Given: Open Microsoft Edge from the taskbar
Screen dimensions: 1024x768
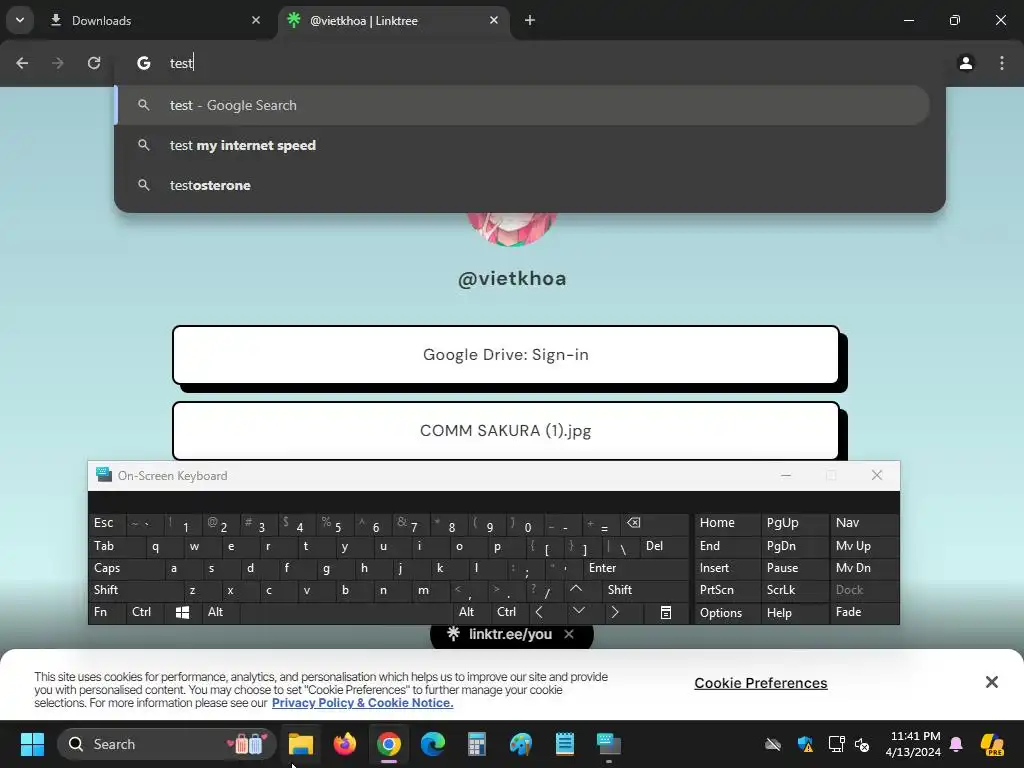Looking at the screenshot, I should [432, 744].
